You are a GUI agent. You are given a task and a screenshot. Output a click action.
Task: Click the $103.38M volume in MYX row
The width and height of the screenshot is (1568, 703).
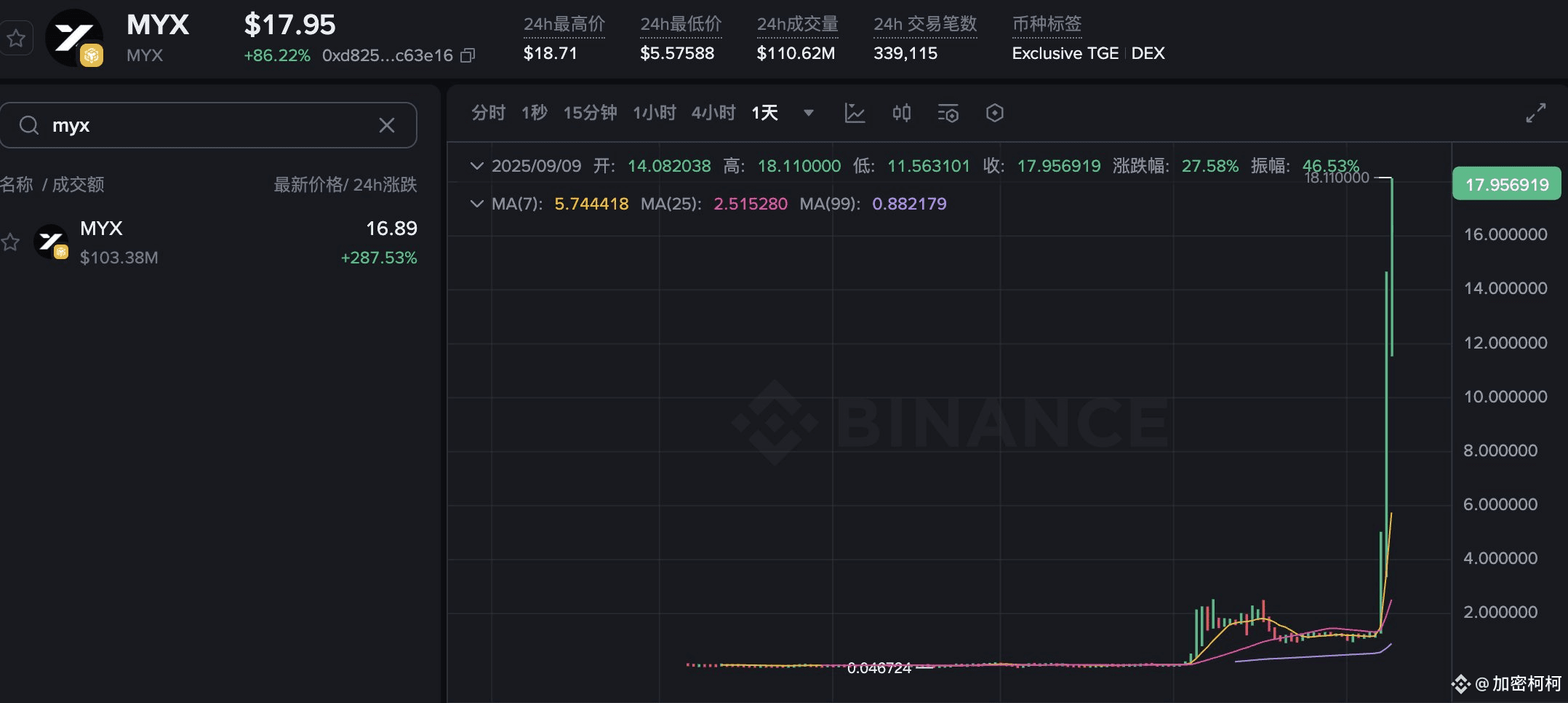tap(119, 258)
